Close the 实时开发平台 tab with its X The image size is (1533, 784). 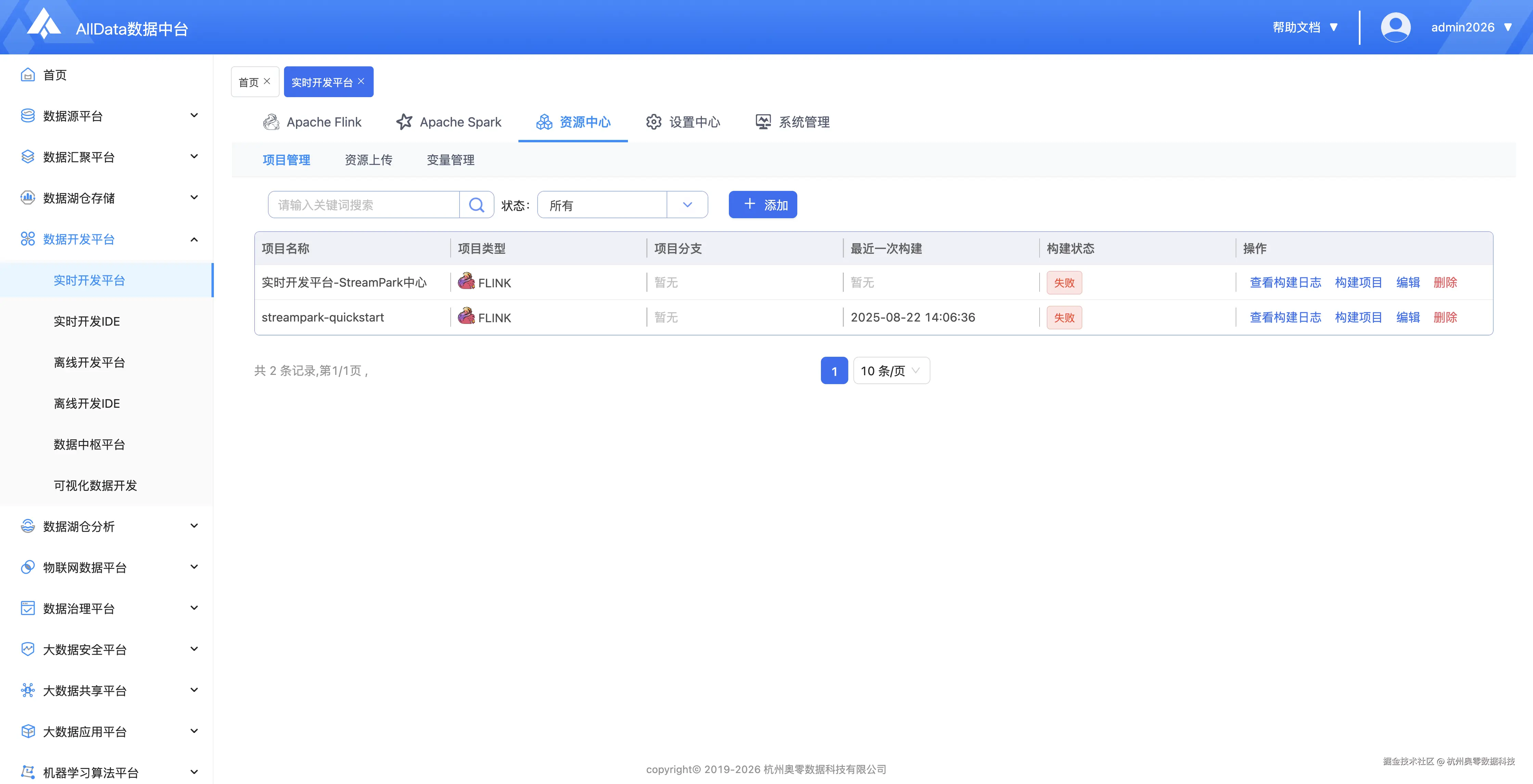click(361, 81)
